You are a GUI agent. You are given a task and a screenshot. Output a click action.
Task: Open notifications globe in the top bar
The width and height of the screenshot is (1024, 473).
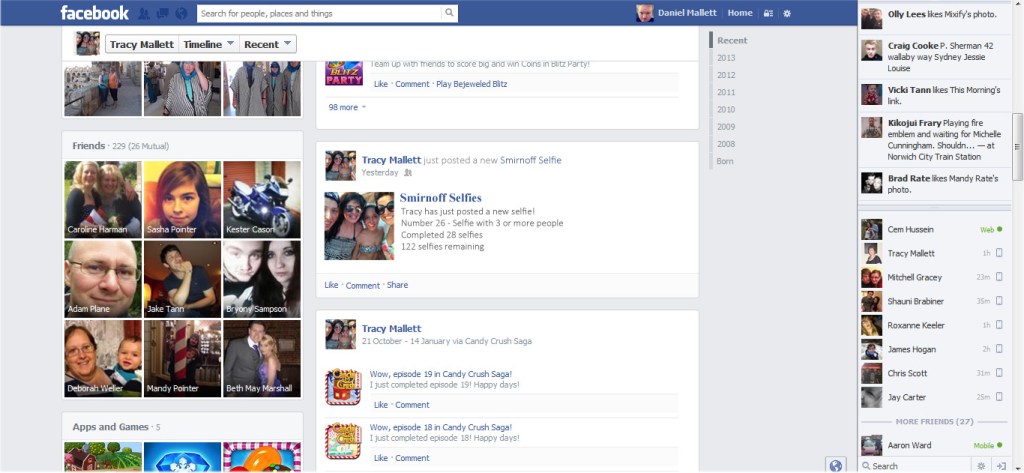pos(180,14)
